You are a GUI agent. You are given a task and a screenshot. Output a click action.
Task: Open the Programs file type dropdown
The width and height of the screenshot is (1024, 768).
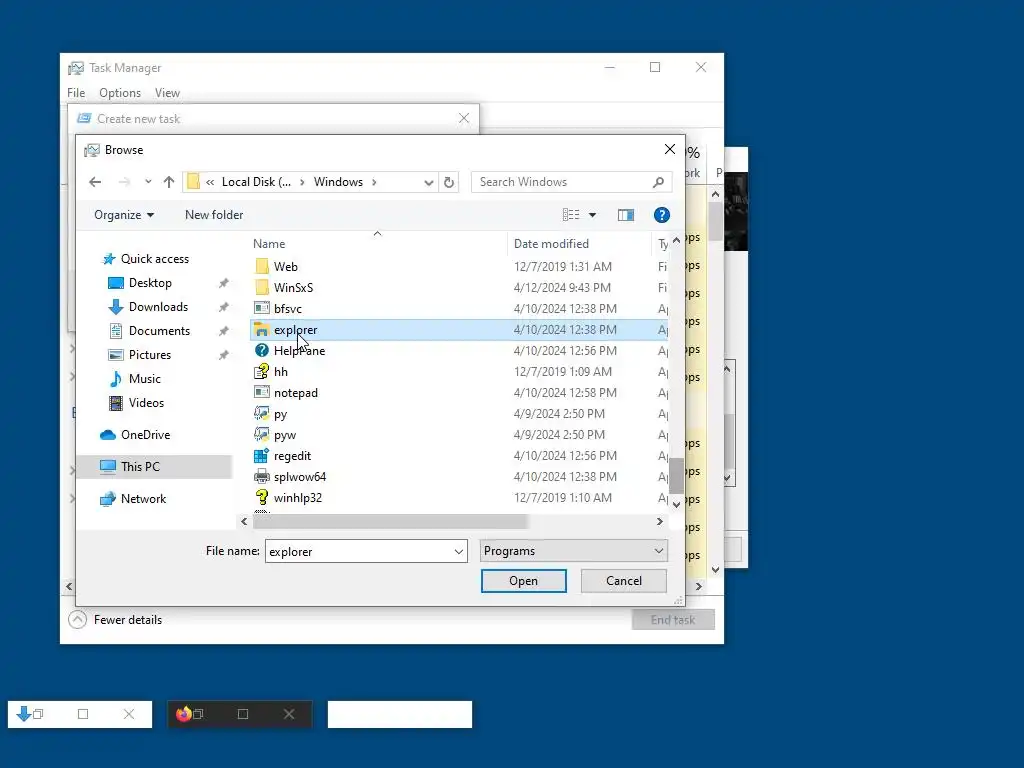pos(573,551)
